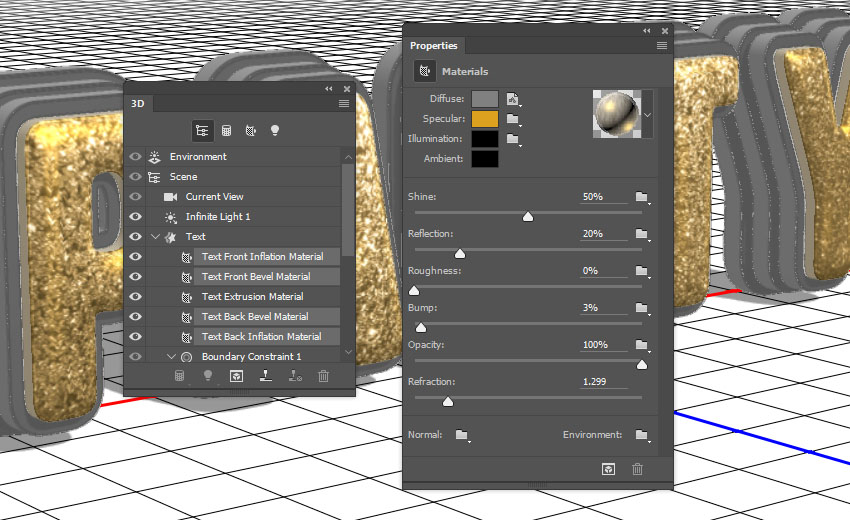Click render icon at Properties panel bottom
Viewport: 850px width, 520px height.
point(607,468)
